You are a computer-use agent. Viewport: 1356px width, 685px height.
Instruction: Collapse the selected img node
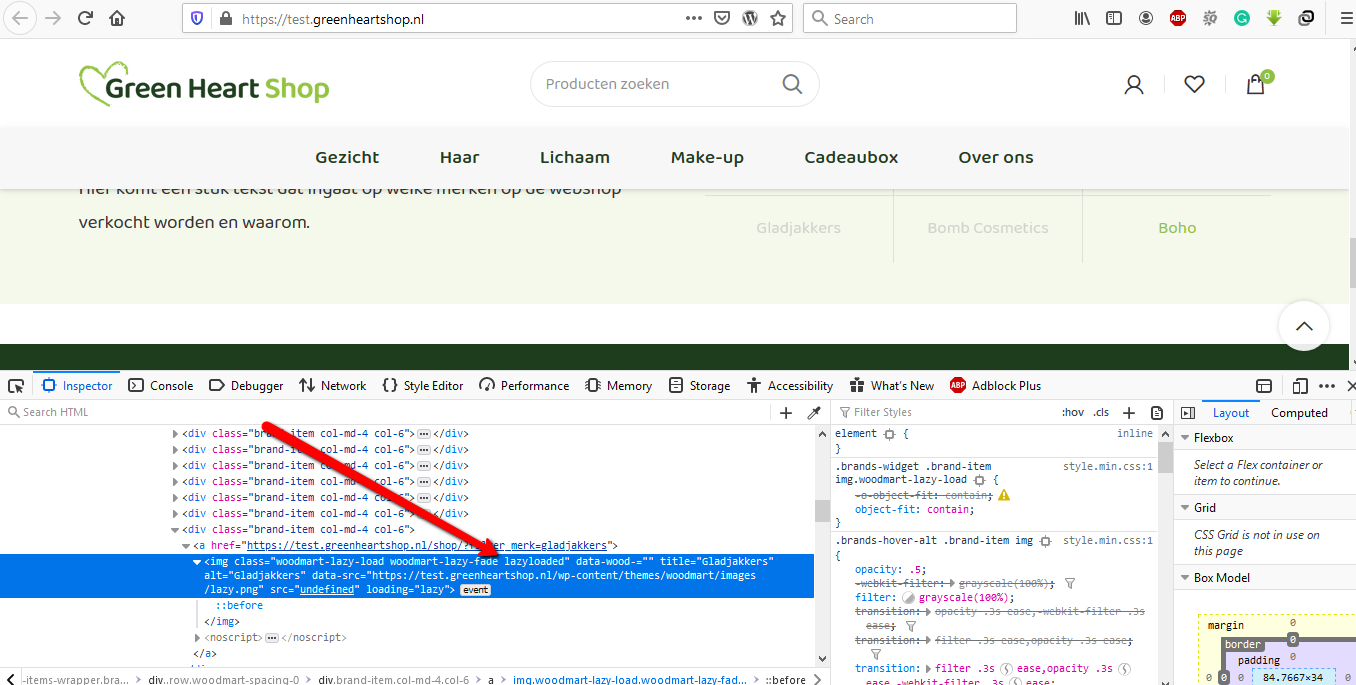click(x=197, y=562)
